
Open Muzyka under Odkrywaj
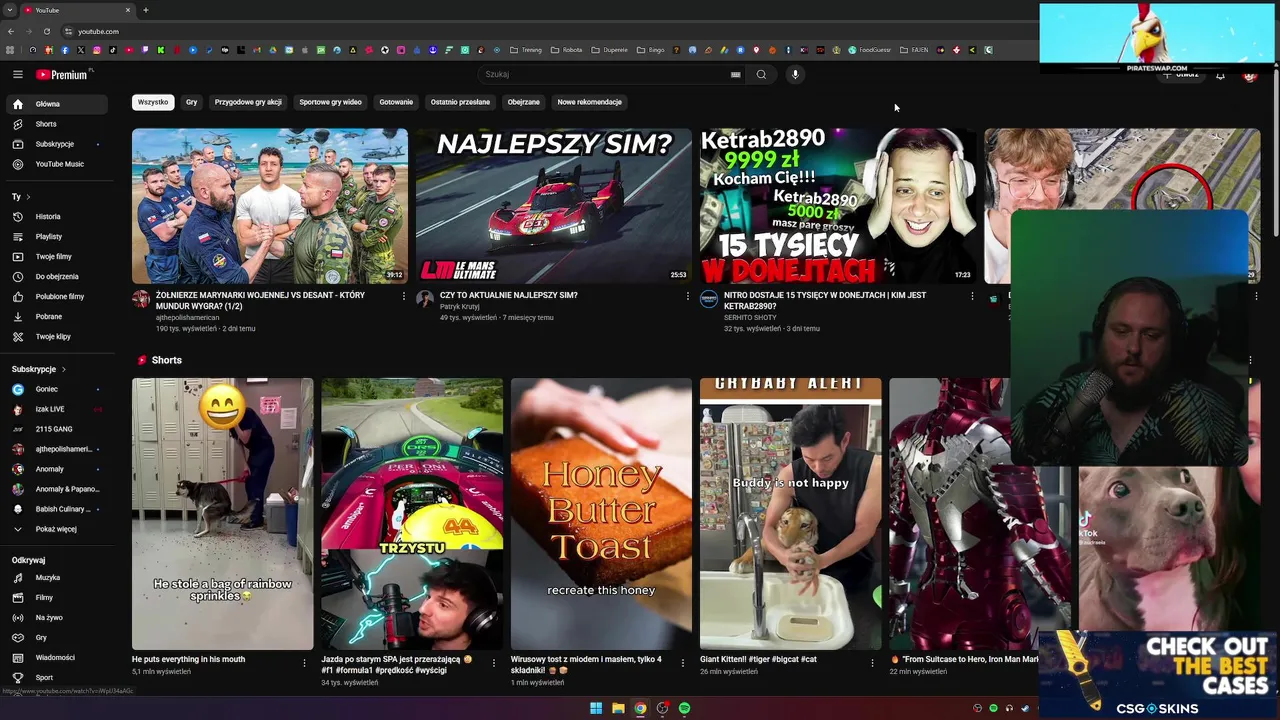tap(57, 577)
